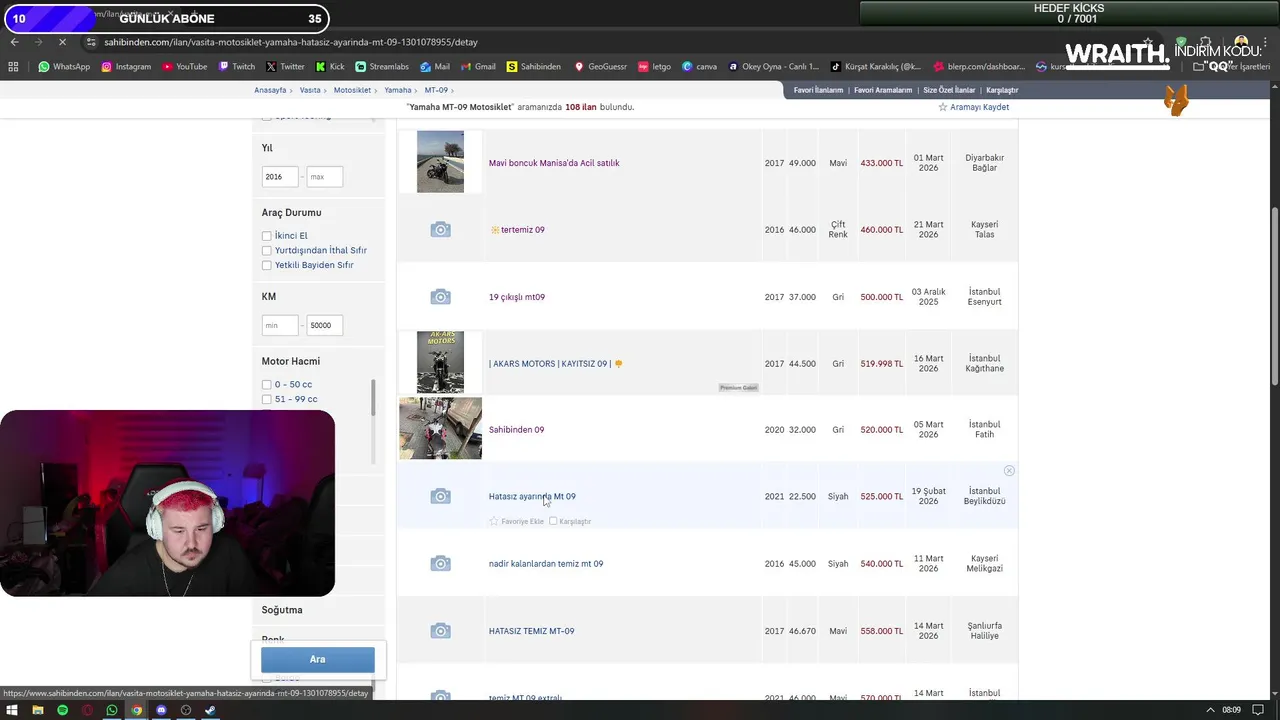Tick the Karşılaştır checkbox on hovered listing
The width and height of the screenshot is (1280, 720).
point(553,521)
